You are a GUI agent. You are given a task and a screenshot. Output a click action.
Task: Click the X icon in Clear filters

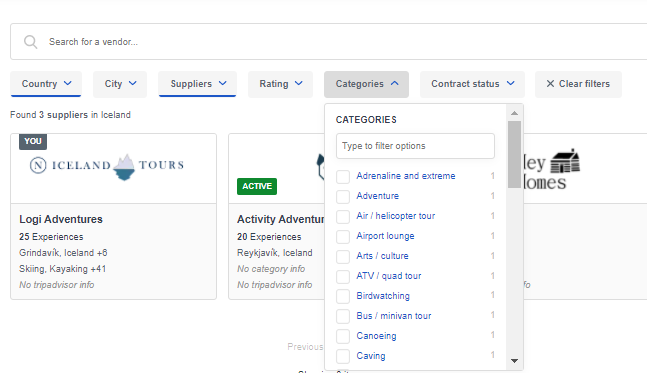click(550, 84)
